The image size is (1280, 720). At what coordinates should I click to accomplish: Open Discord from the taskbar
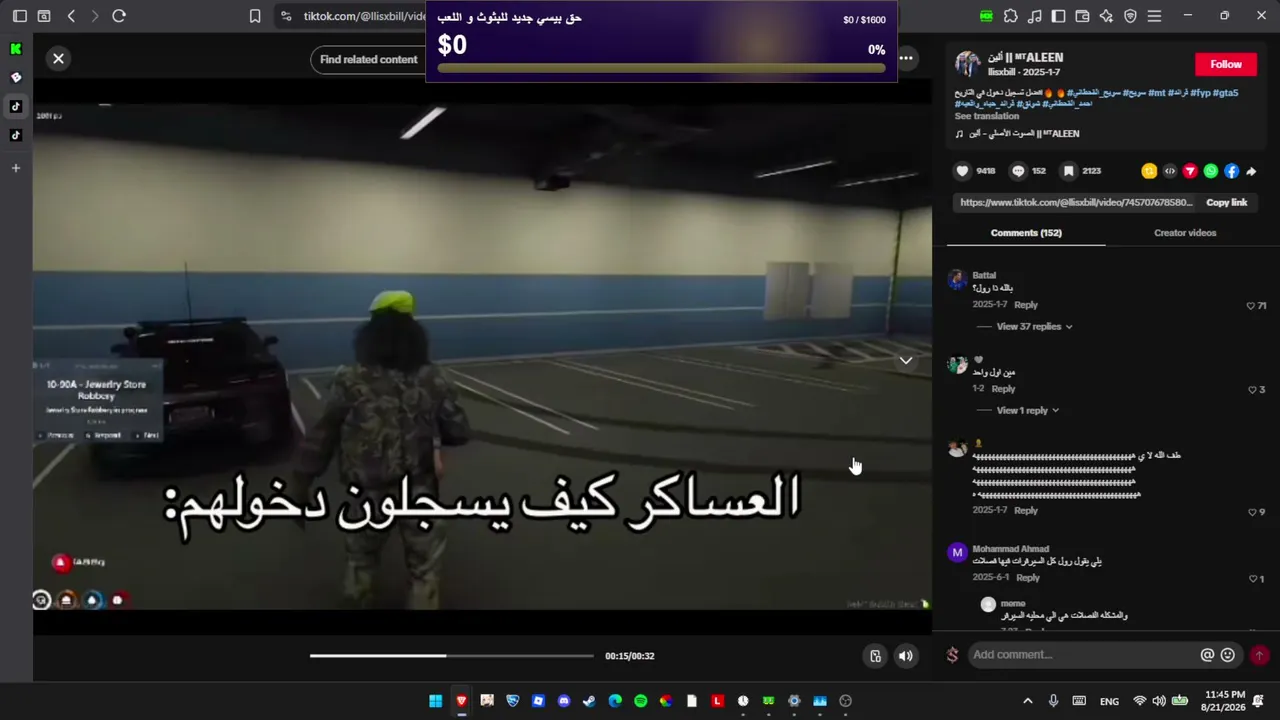(x=564, y=701)
